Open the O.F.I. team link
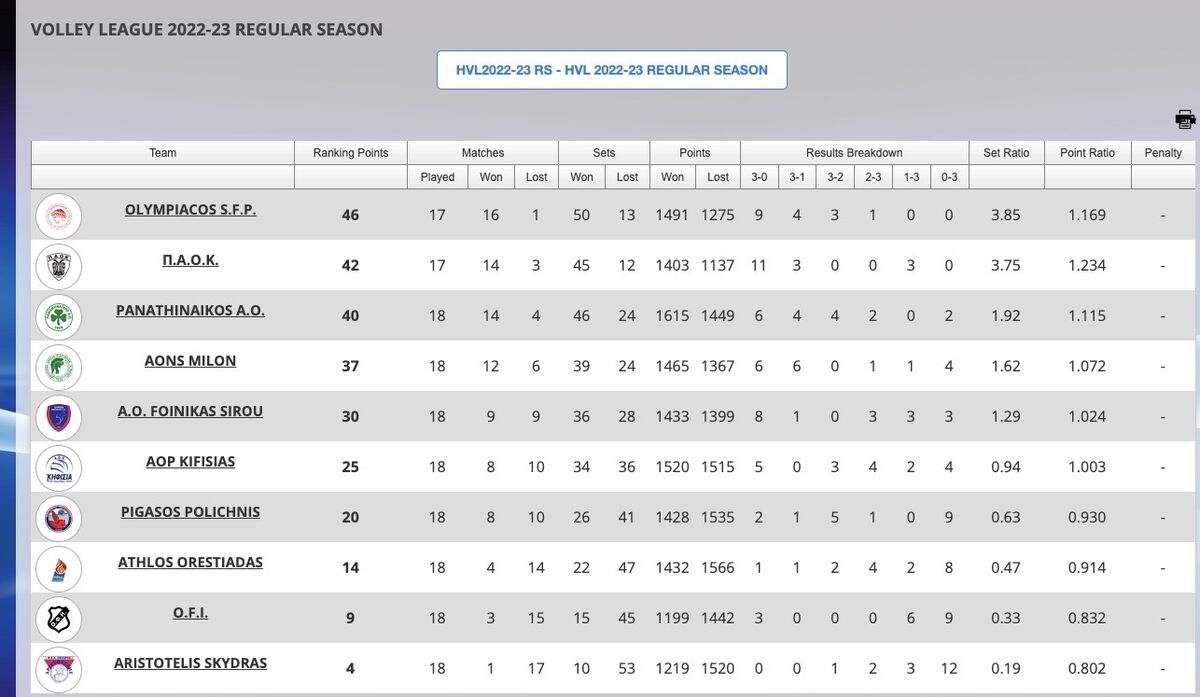Viewport: 1200px width, 697px height. click(x=190, y=612)
